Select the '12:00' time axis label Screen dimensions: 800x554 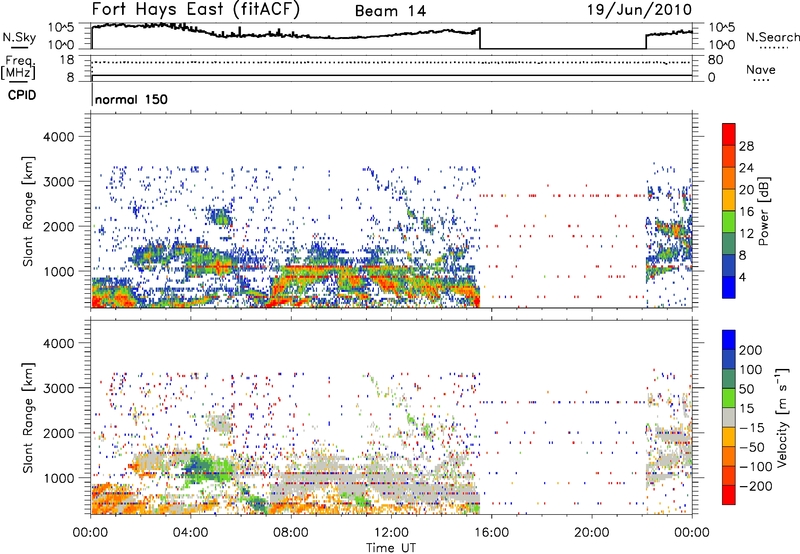[x=391, y=533]
